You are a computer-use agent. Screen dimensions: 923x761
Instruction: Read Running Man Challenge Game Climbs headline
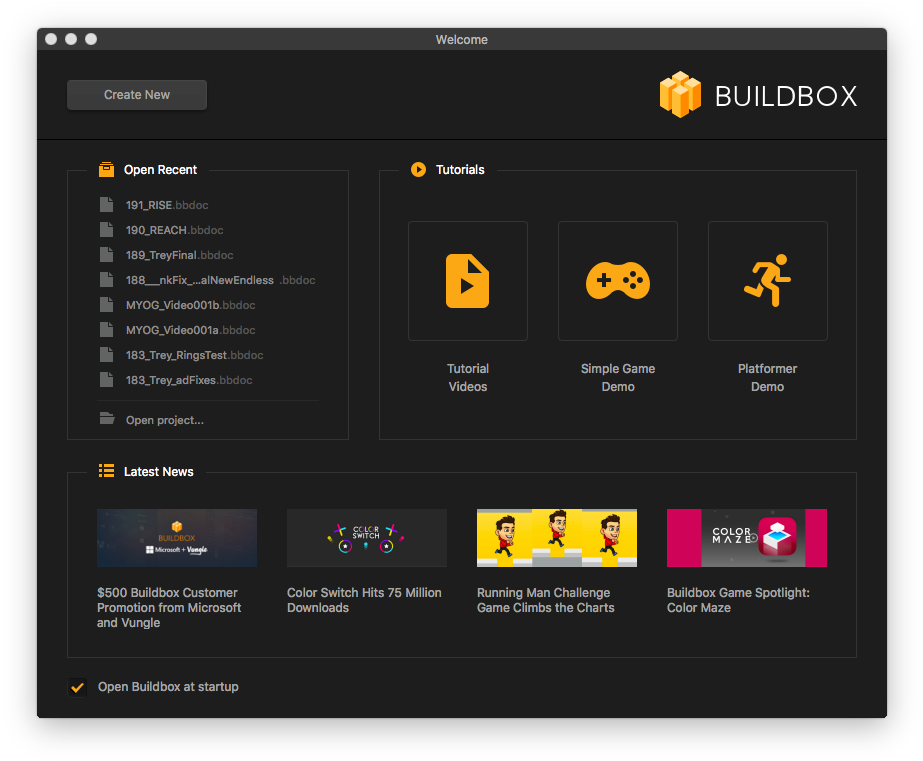point(546,600)
